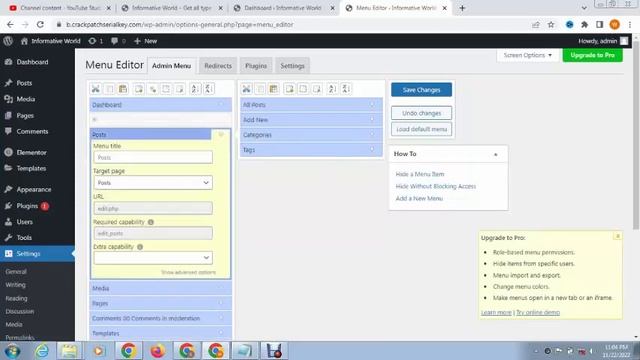Add a new top-level menu

coord(139,89)
